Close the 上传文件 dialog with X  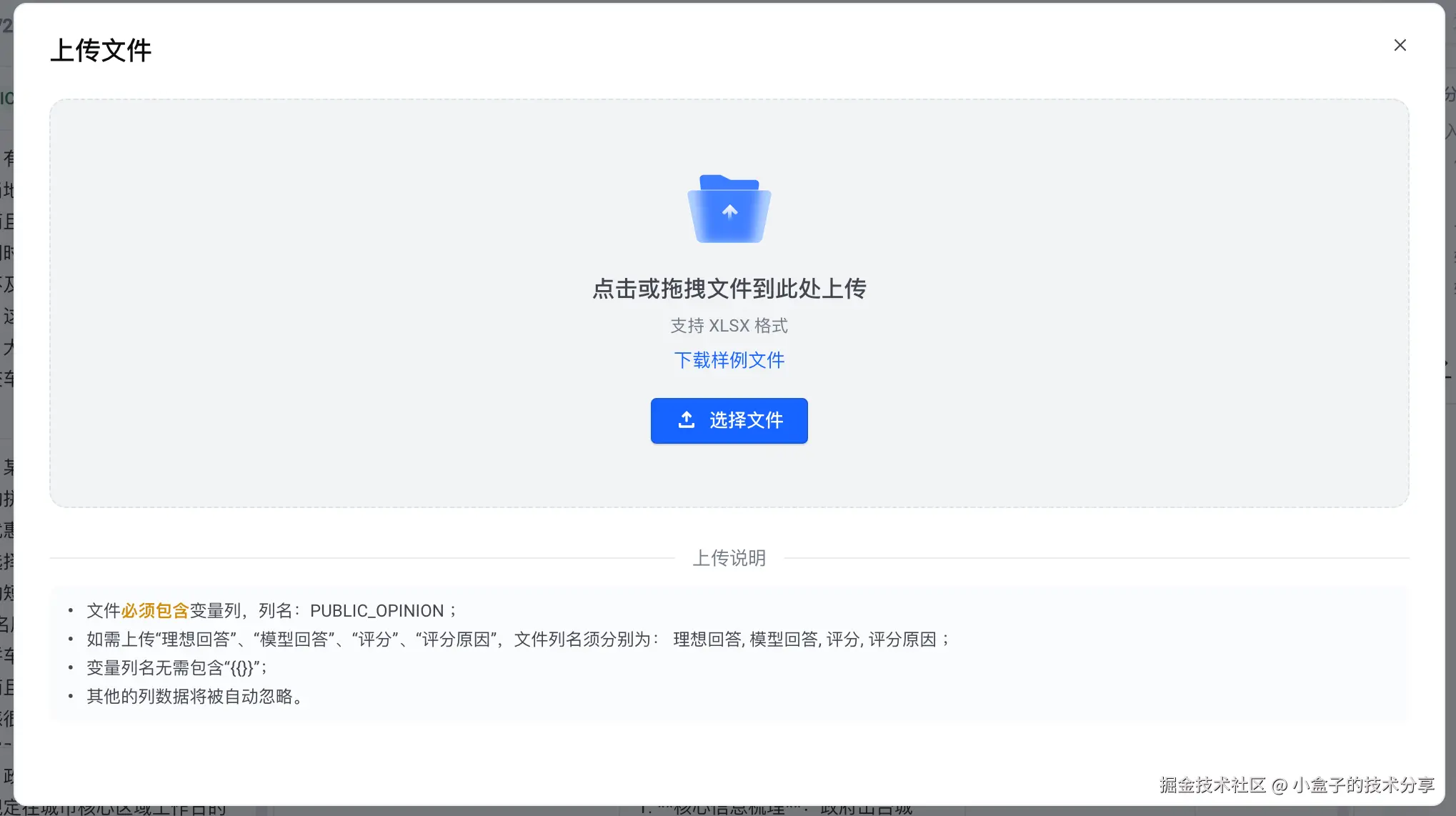[x=1400, y=45]
